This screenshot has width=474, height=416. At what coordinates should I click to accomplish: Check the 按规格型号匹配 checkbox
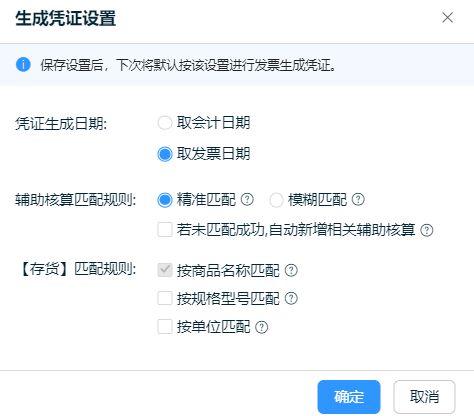click(165, 298)
